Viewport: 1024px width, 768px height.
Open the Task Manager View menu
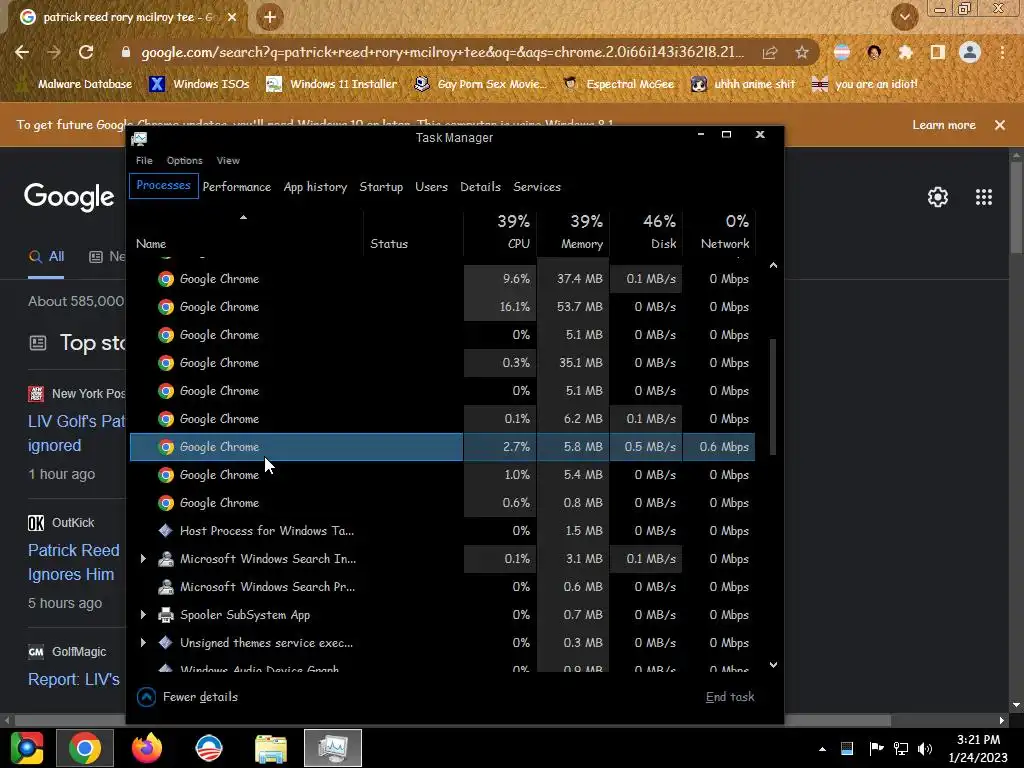228,161
